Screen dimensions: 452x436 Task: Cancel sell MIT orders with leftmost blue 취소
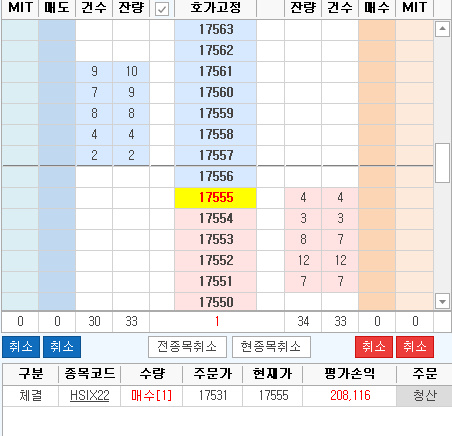tap(21, 347)
